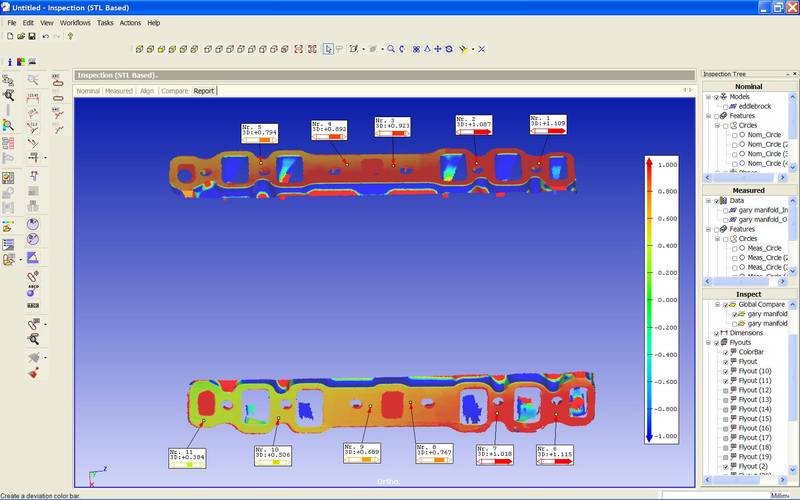The height and width of the screenshot is (500, 800).
Task: Click the deviation color bar scale
Action: click(649, 298)
